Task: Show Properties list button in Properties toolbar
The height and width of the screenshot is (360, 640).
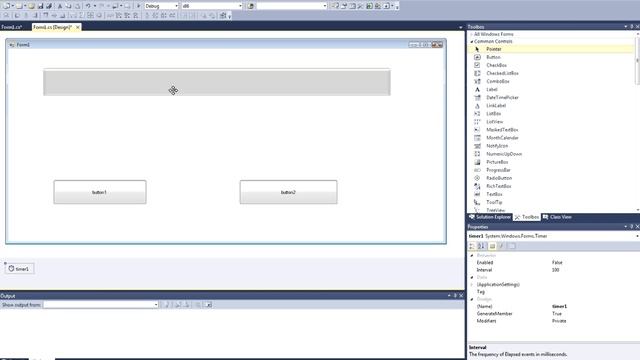Action: (492, 246)
